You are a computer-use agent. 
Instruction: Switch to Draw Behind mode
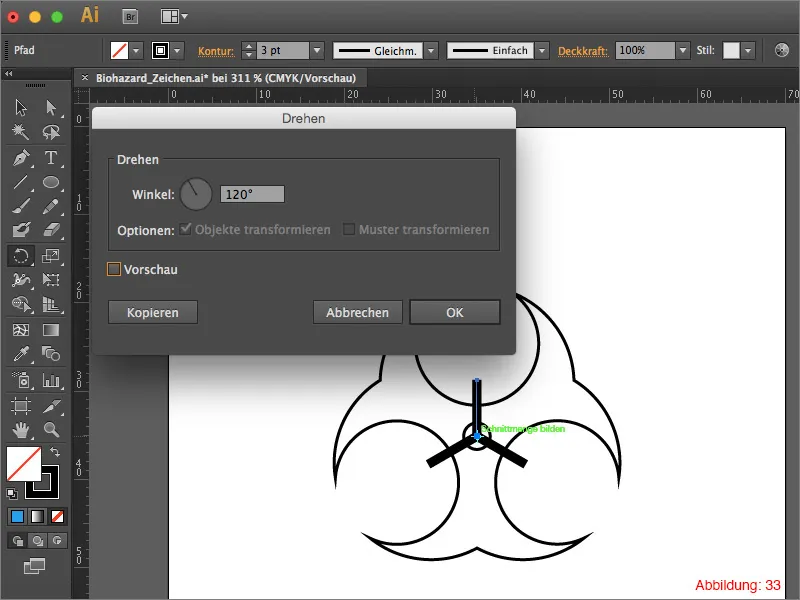click(x=38, y=540)
